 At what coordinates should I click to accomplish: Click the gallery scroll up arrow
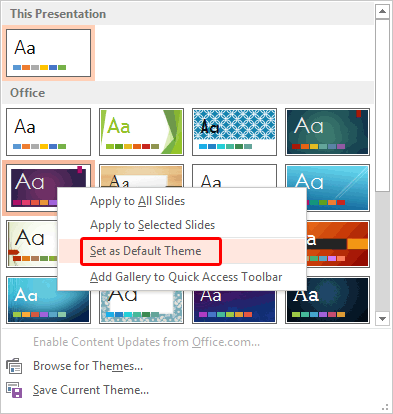click(382, 12)
